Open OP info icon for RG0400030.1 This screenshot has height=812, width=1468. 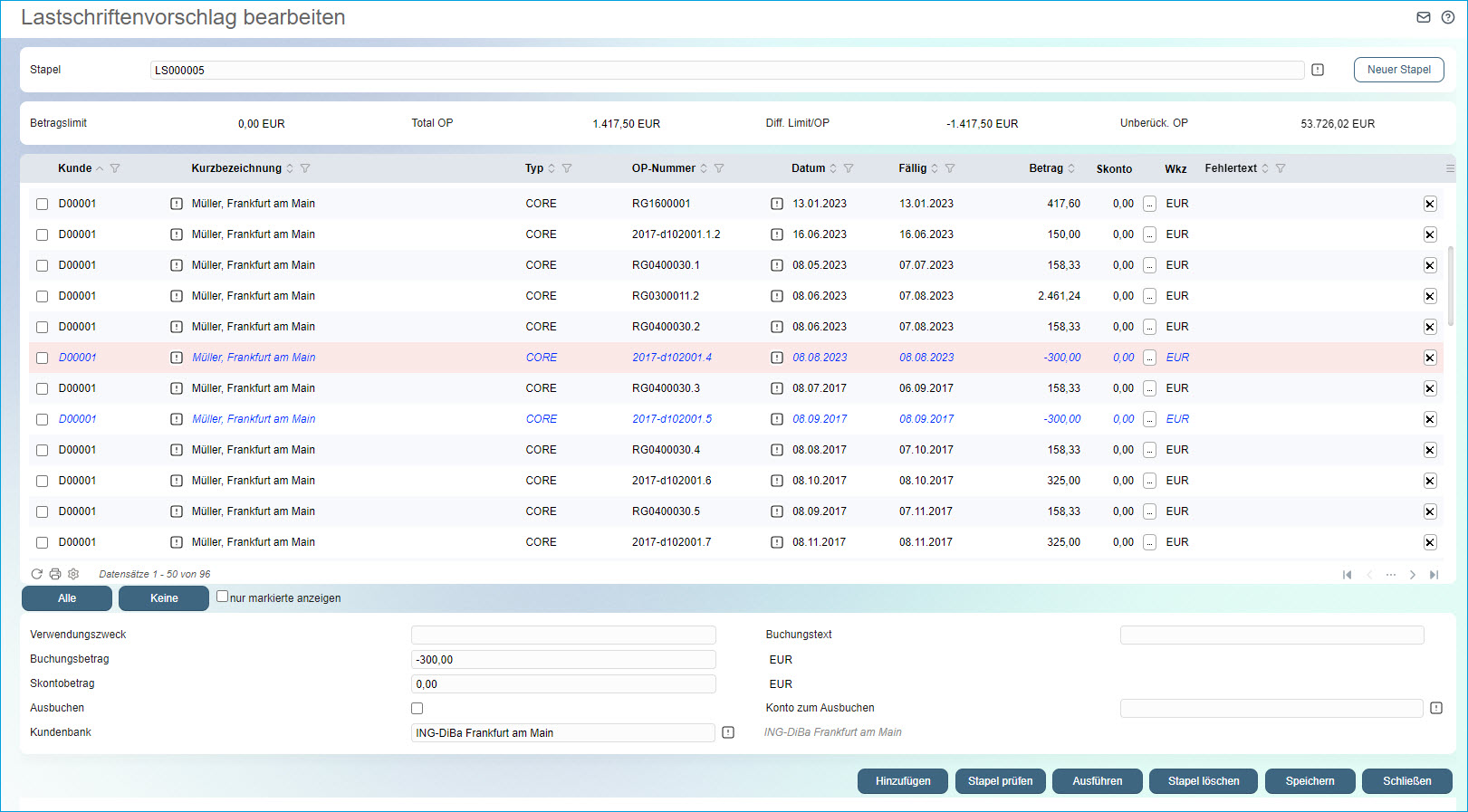[777, 265]
